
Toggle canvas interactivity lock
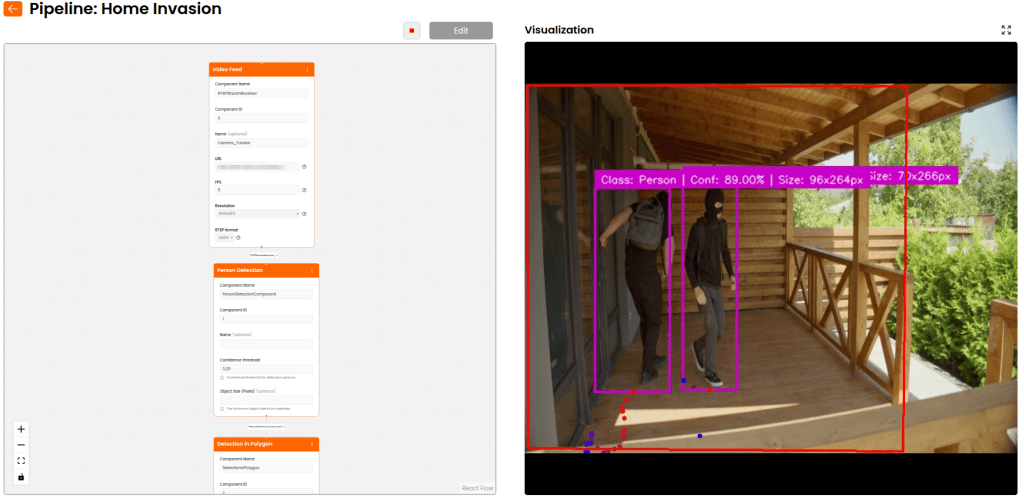(x=21, y=477)
